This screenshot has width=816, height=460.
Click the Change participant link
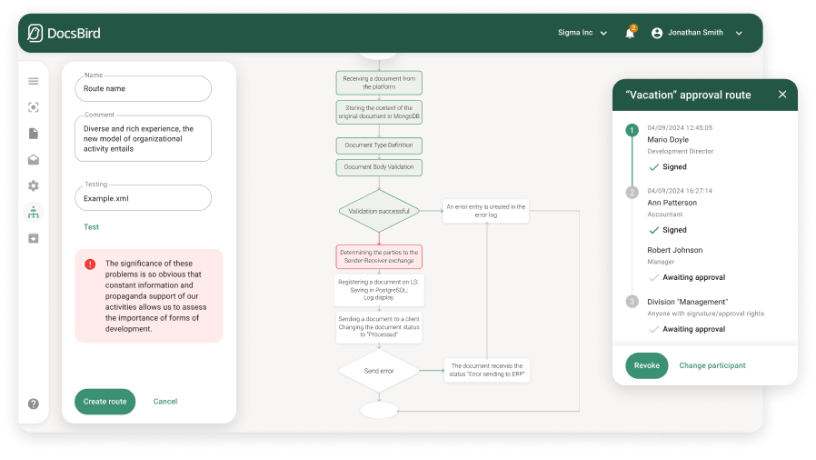coord(712,365)
